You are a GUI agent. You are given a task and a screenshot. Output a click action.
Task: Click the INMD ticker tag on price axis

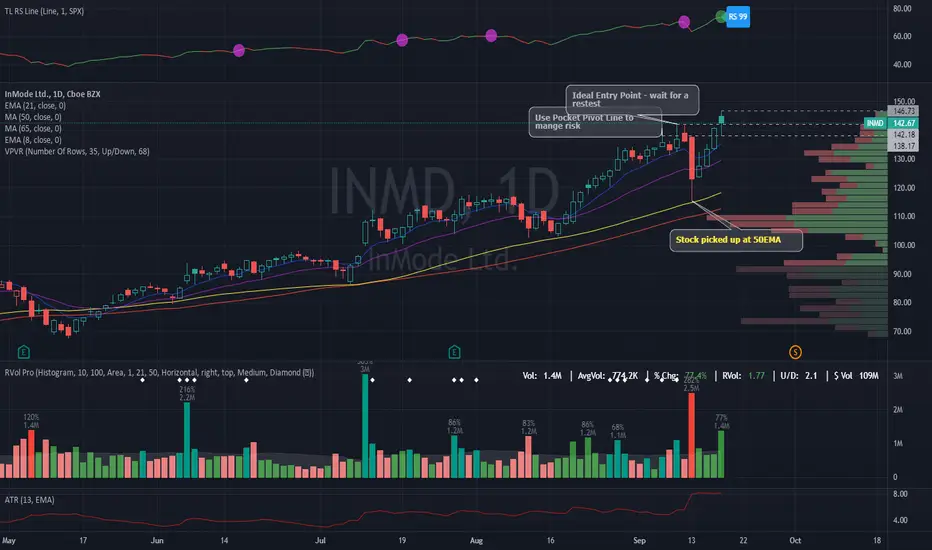pos(875,123)
